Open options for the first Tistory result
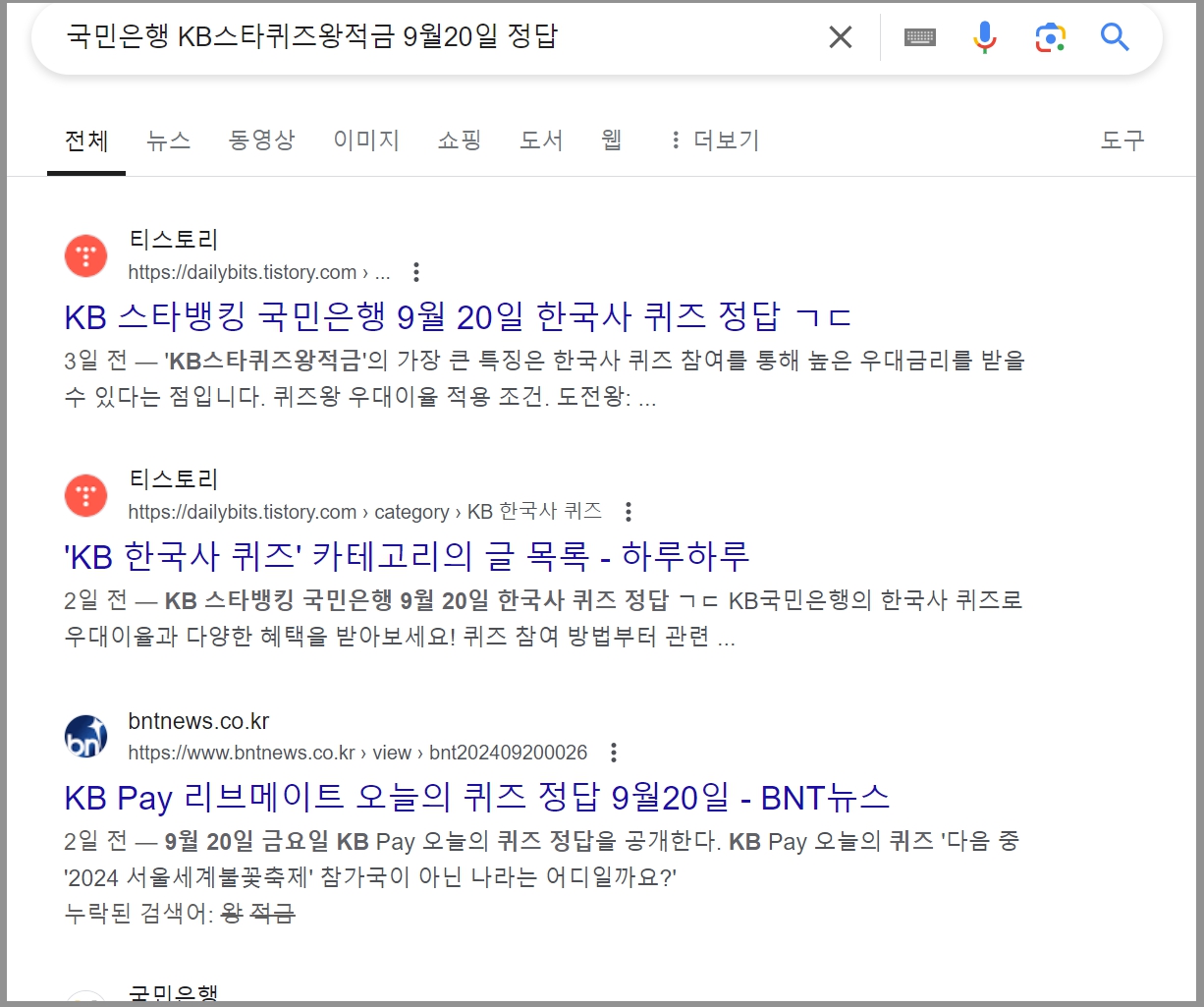Image resolution: width=1204 pixels, height=1007 pixels. tap(416, 272)
